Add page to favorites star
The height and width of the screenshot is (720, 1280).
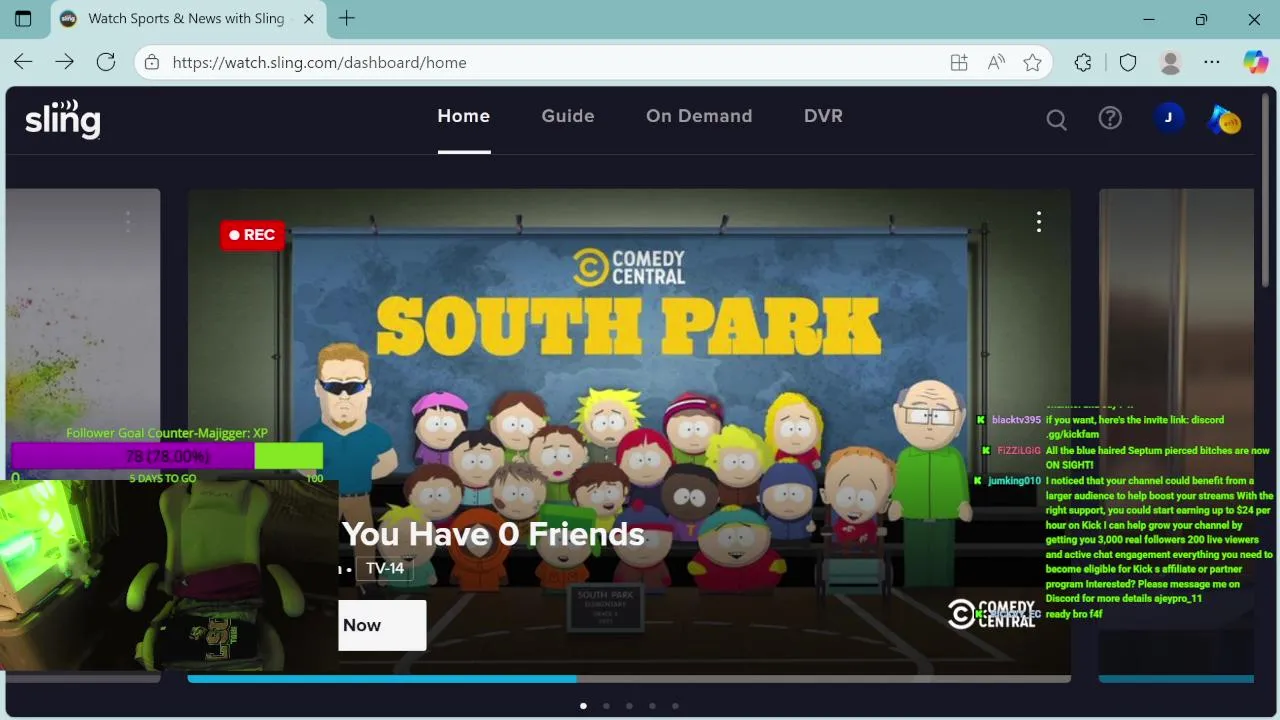click(1033, 62)
